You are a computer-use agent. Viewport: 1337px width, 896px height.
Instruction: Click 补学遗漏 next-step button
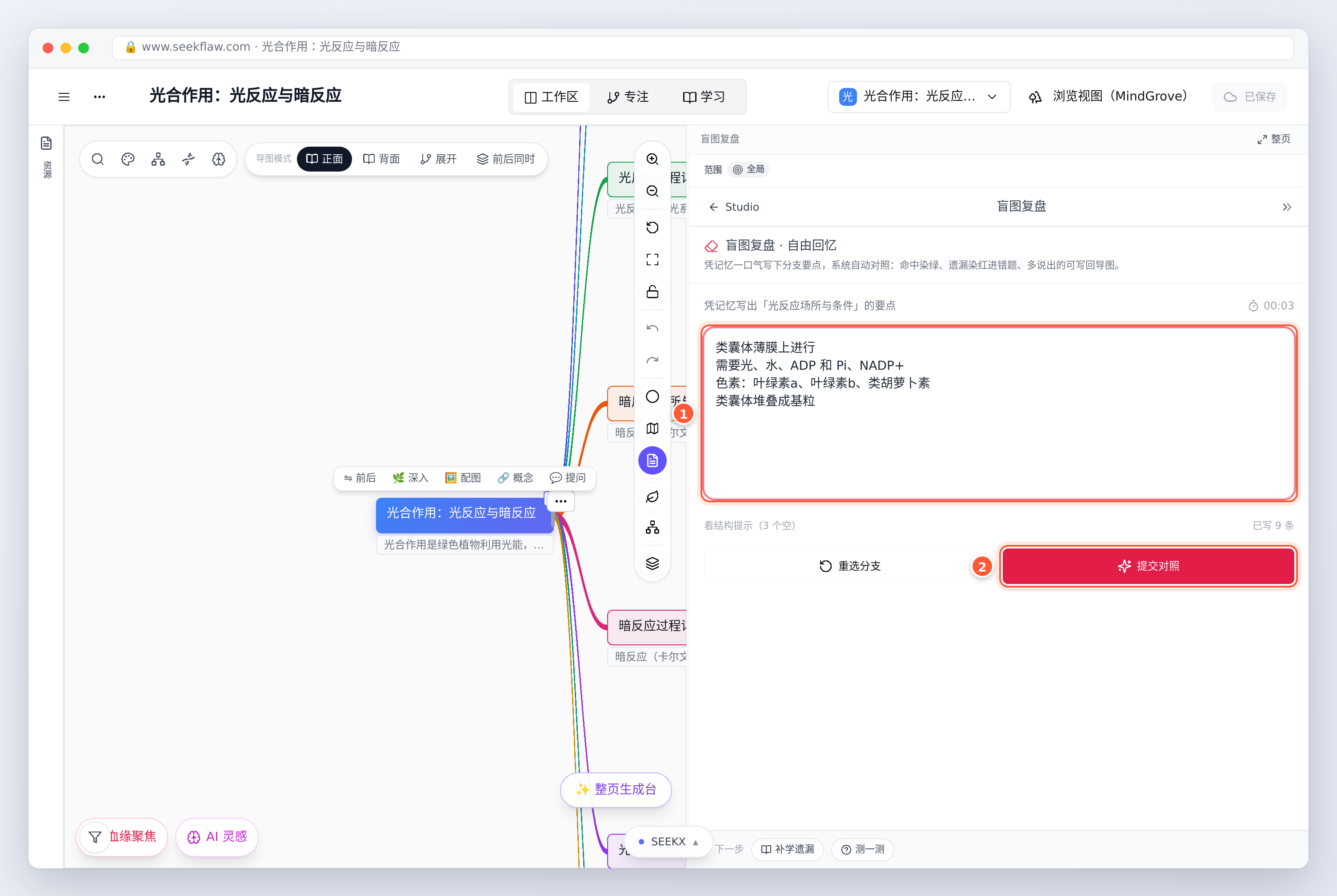point(787,850)
